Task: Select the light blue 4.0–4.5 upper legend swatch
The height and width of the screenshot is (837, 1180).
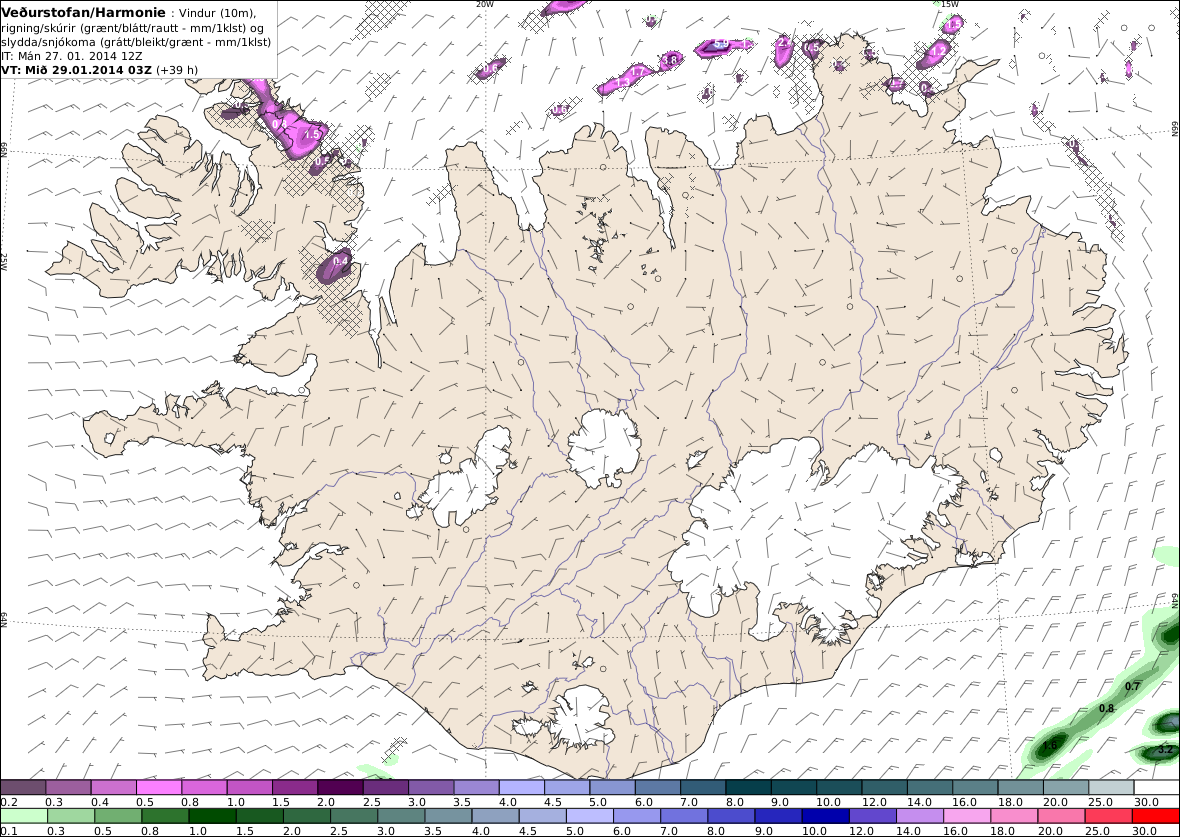Action: (522, 787)
